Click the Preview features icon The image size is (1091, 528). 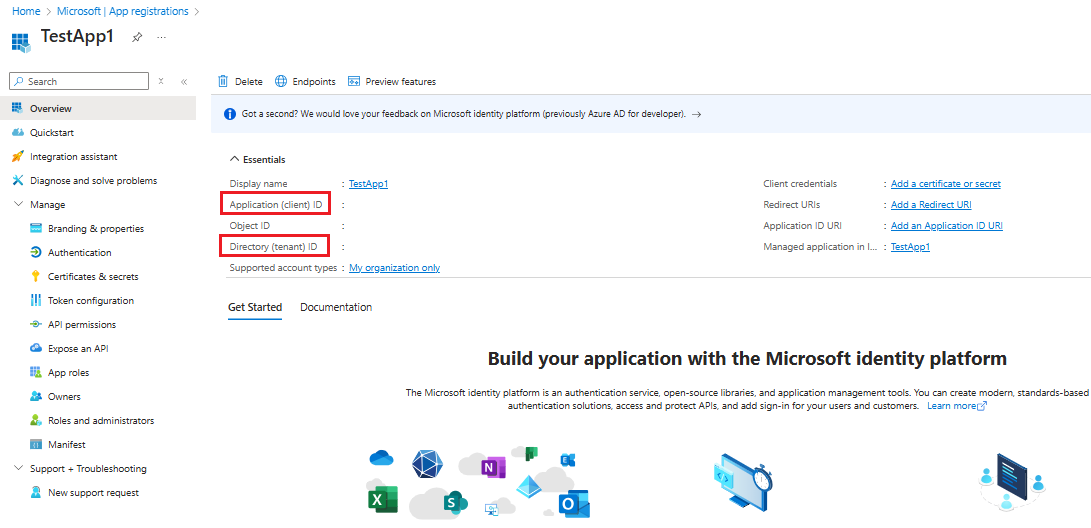pyautogui.click(x=353, y=81)
